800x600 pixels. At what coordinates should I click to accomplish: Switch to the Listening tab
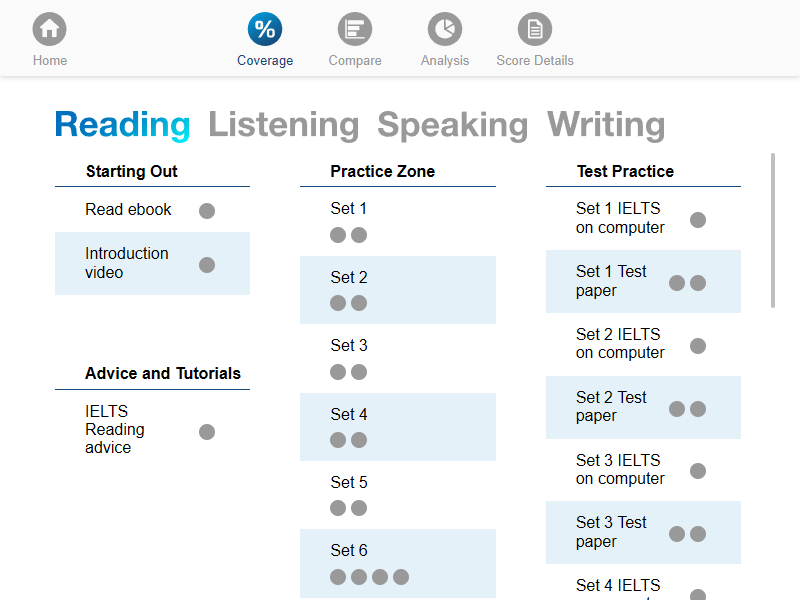click(x=283, y=125)
